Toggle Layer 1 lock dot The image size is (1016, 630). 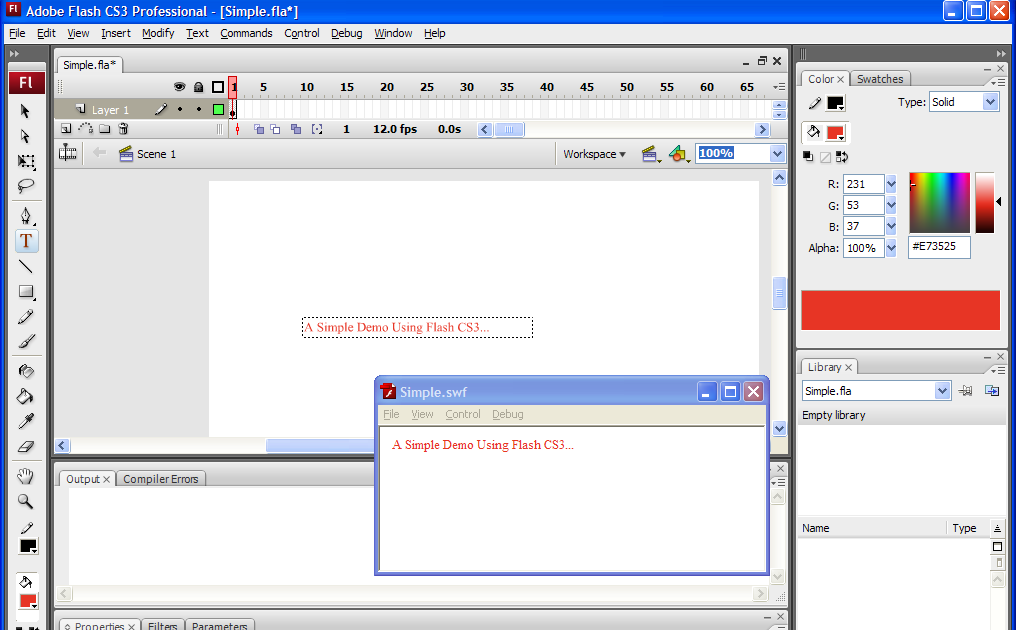199,110
